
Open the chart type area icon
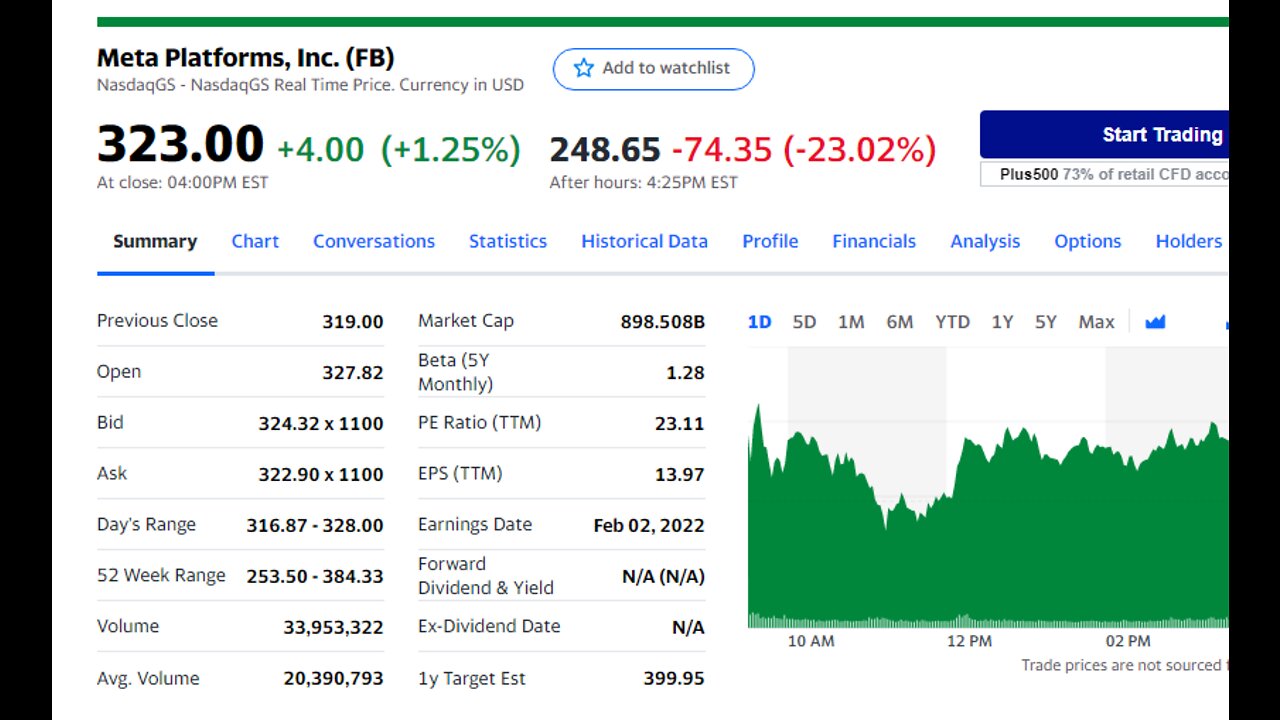point(1155,322)
